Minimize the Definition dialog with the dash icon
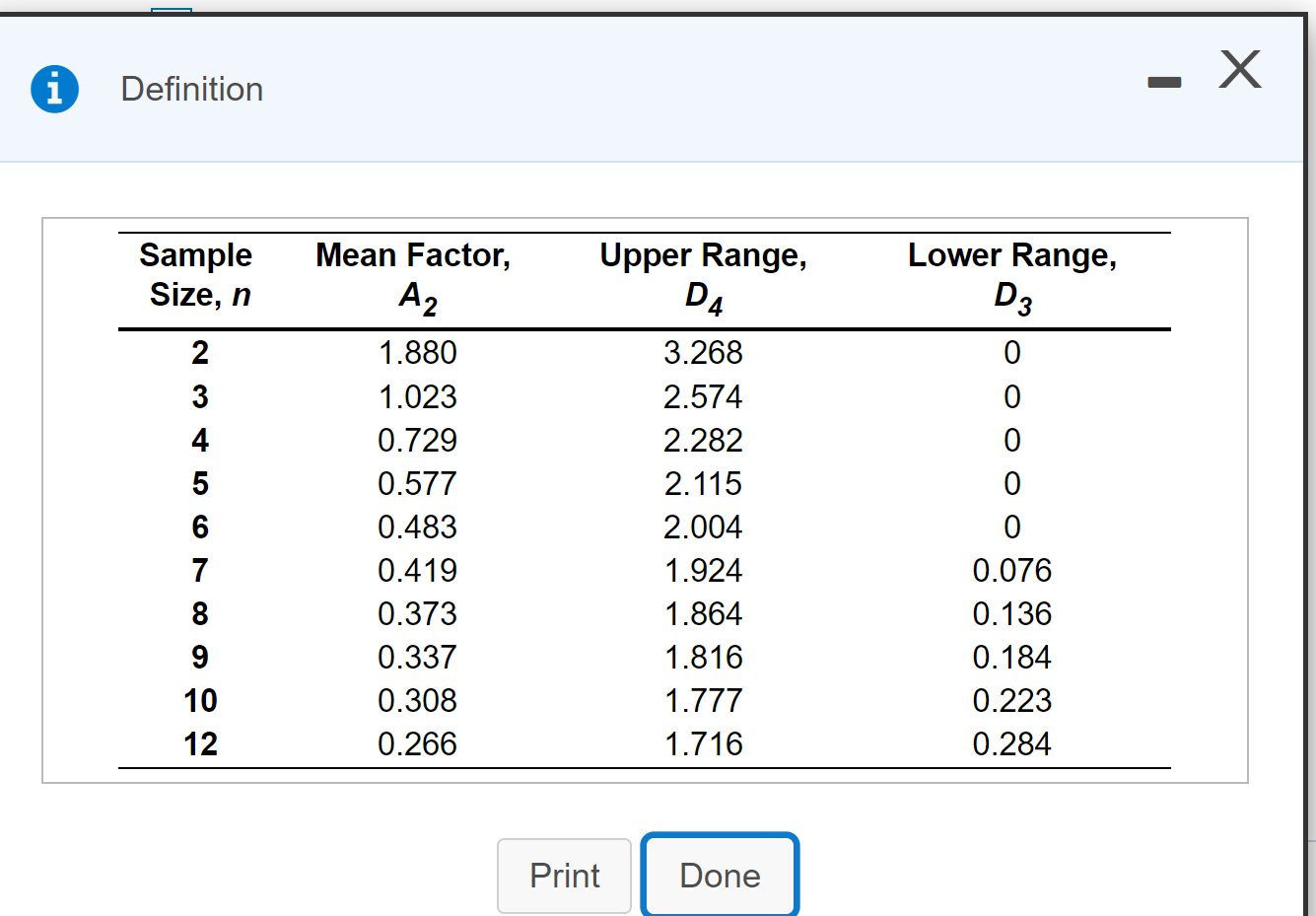This screenshot has width=1316, height=916. pyautogui.click(x=1164, y=82)
